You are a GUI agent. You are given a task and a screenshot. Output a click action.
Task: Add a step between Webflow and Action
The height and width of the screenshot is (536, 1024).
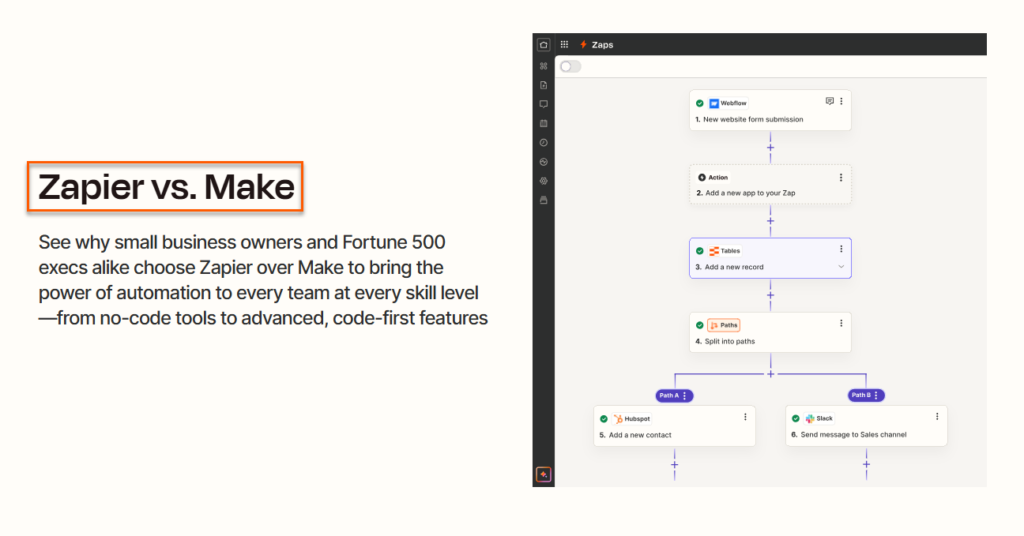click(771, 148)
